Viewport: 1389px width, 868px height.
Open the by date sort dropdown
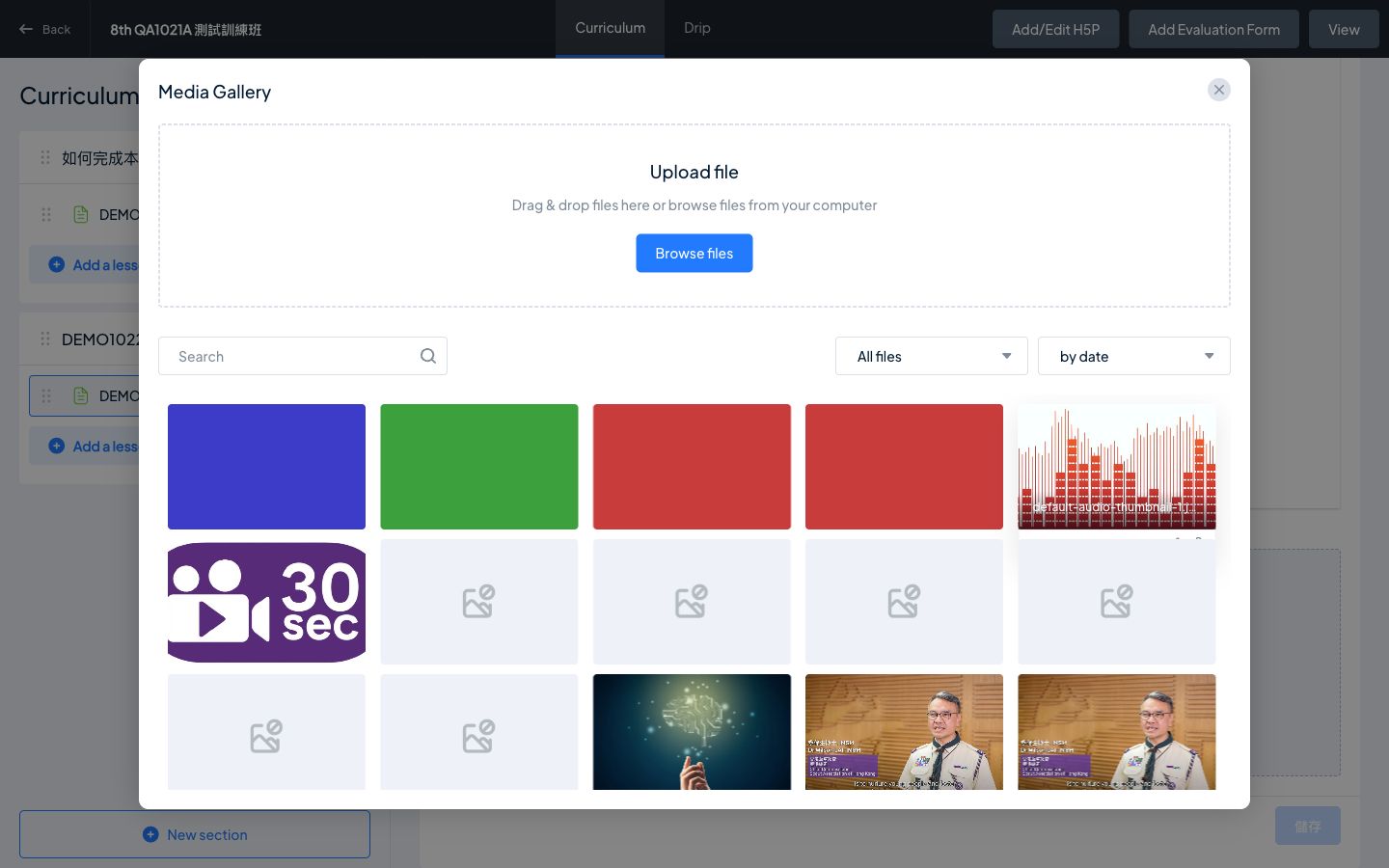1134,356
